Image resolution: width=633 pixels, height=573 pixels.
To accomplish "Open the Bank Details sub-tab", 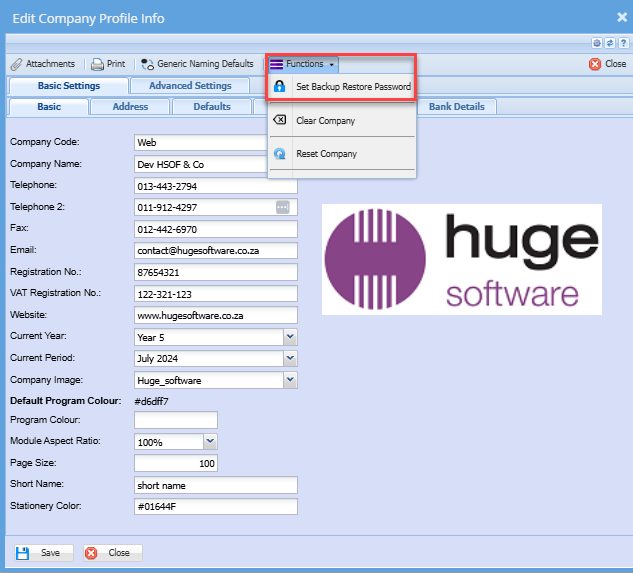I will coord(457,107).
